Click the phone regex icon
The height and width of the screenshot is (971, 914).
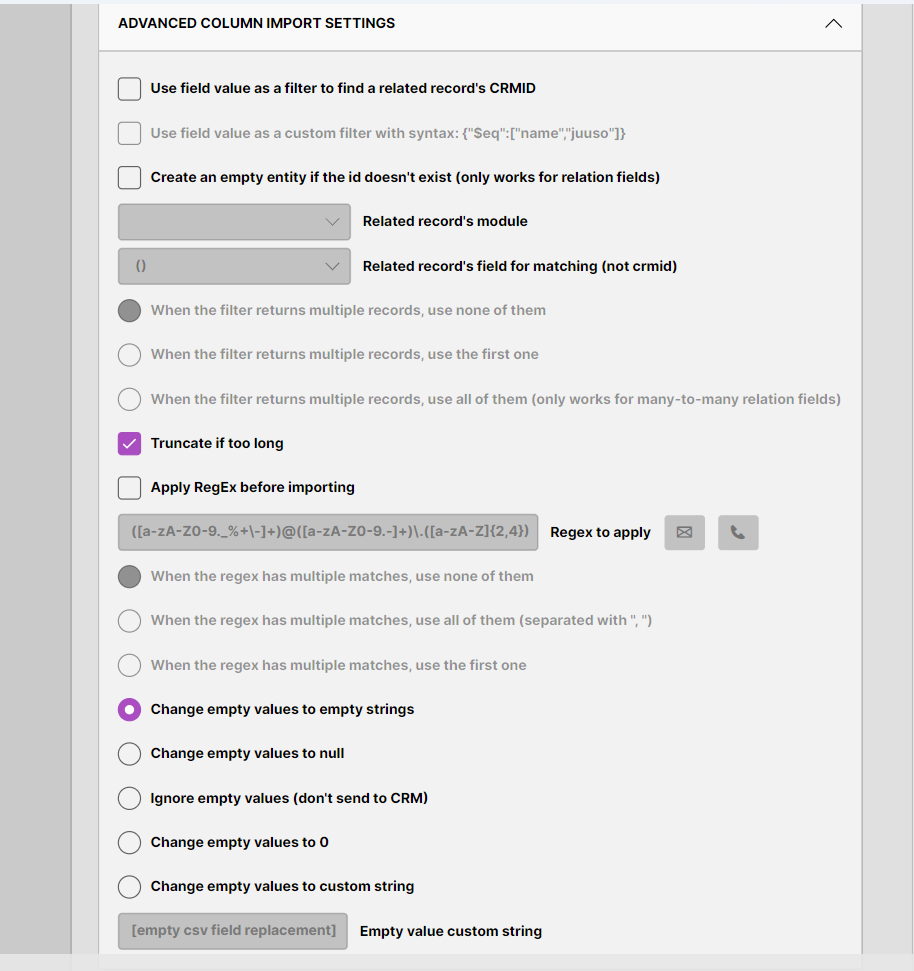point(738,532)
